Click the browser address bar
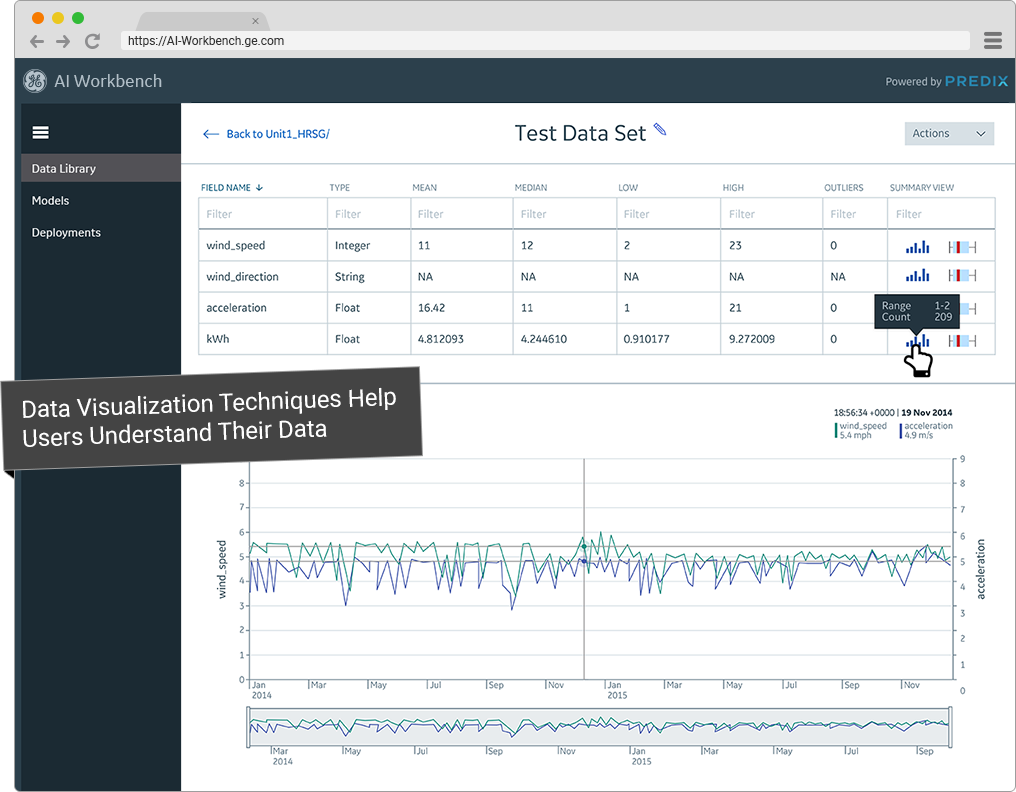Screen dimensions: 1016x792 545,41
